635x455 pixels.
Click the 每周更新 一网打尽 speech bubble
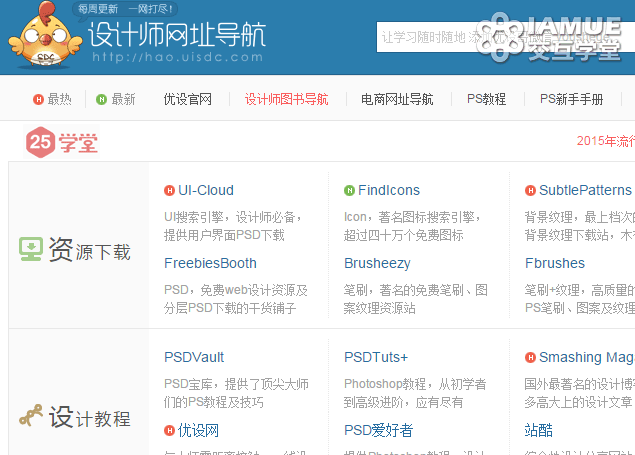(125, 9)
